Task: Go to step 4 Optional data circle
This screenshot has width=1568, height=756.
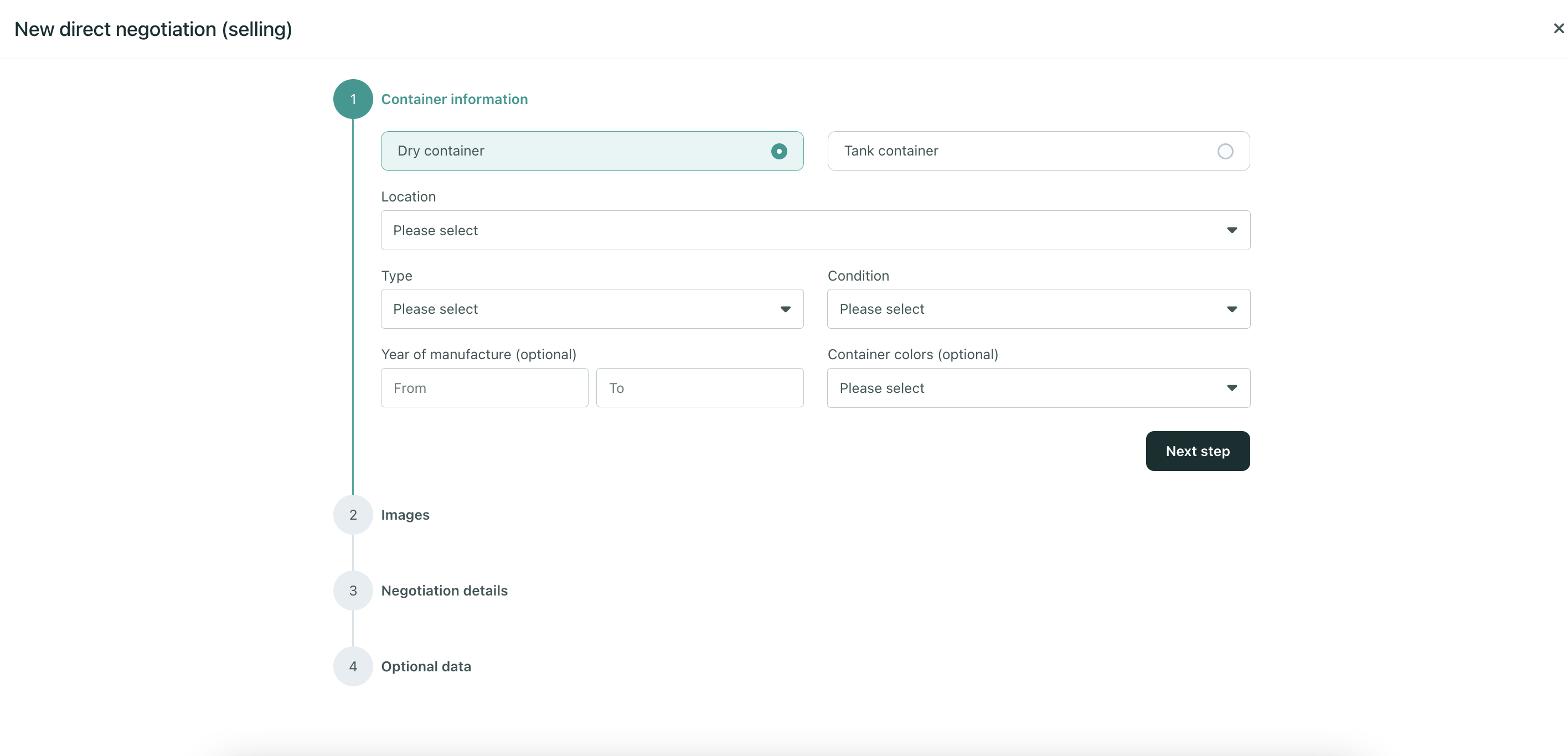Action: coord(353,666)
